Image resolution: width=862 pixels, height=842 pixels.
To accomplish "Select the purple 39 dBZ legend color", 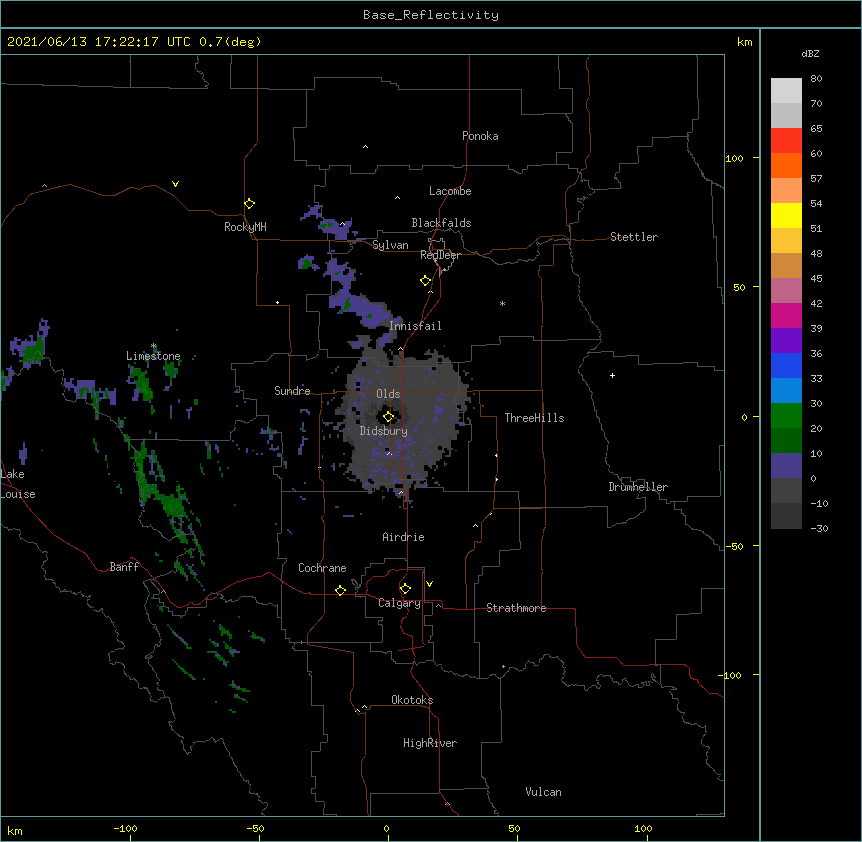I will pos(786,341).
